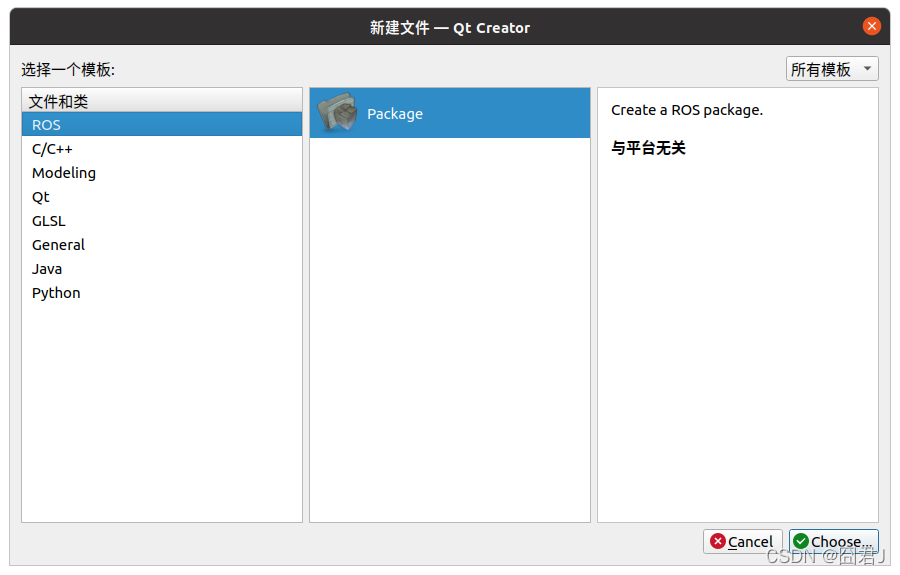Choose the Python category
This screenshot has height=575, width=900.
pyautogui.click(x=56, y=293)
